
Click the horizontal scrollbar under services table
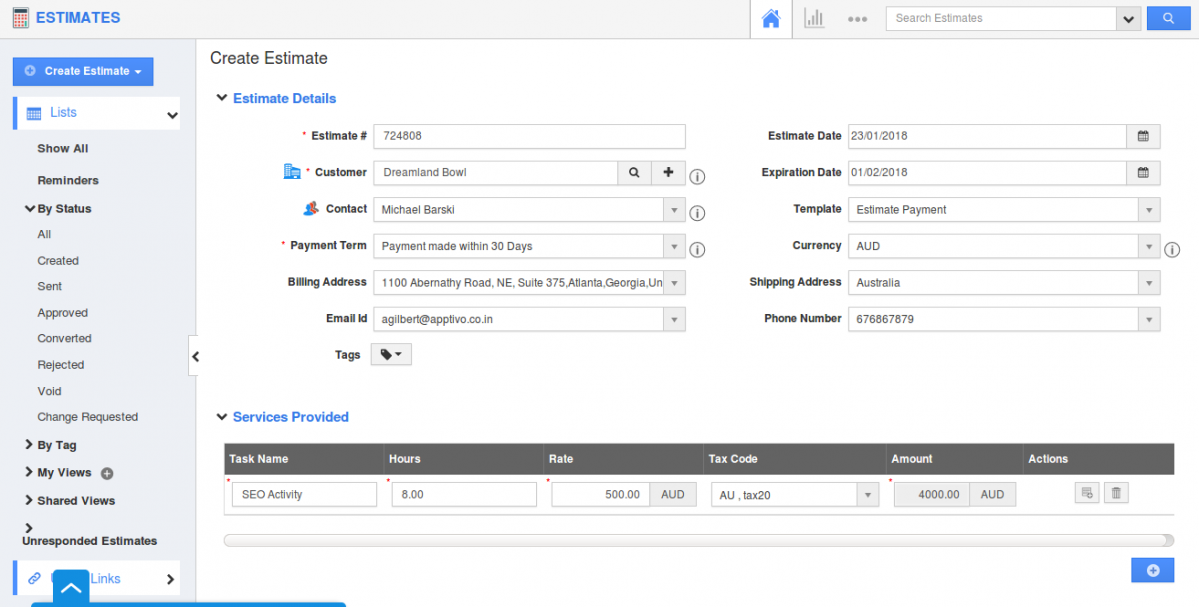click(699, 540)
